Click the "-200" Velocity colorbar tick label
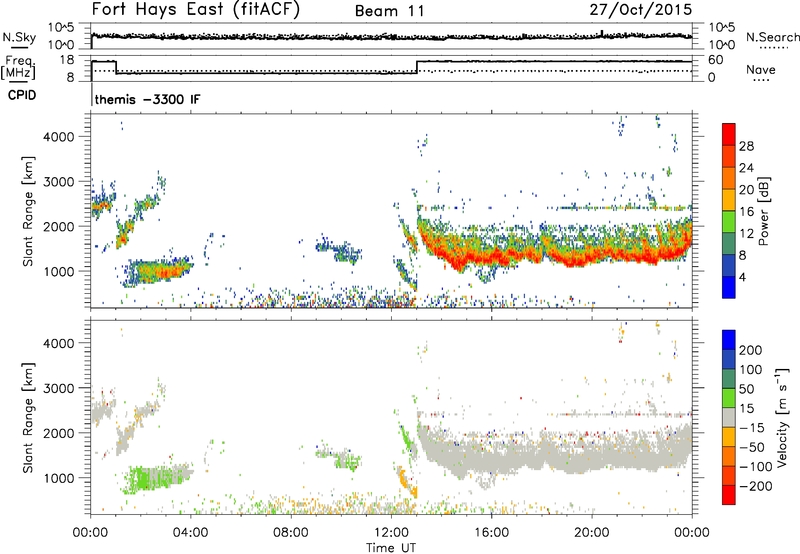Image resolution: width=800 pixels, height=554 pixels. click(x=756, y=486)
